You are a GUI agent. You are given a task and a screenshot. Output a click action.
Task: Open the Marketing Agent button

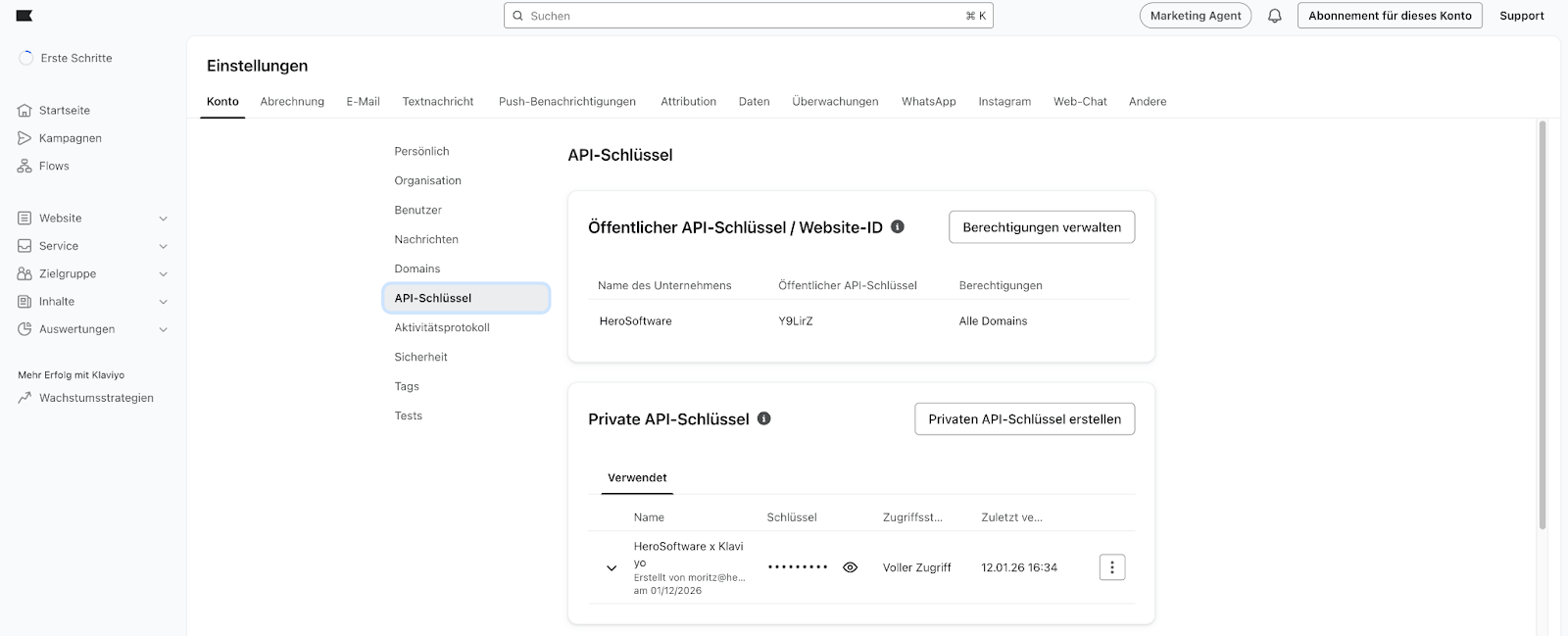(x=1196, y=16)
